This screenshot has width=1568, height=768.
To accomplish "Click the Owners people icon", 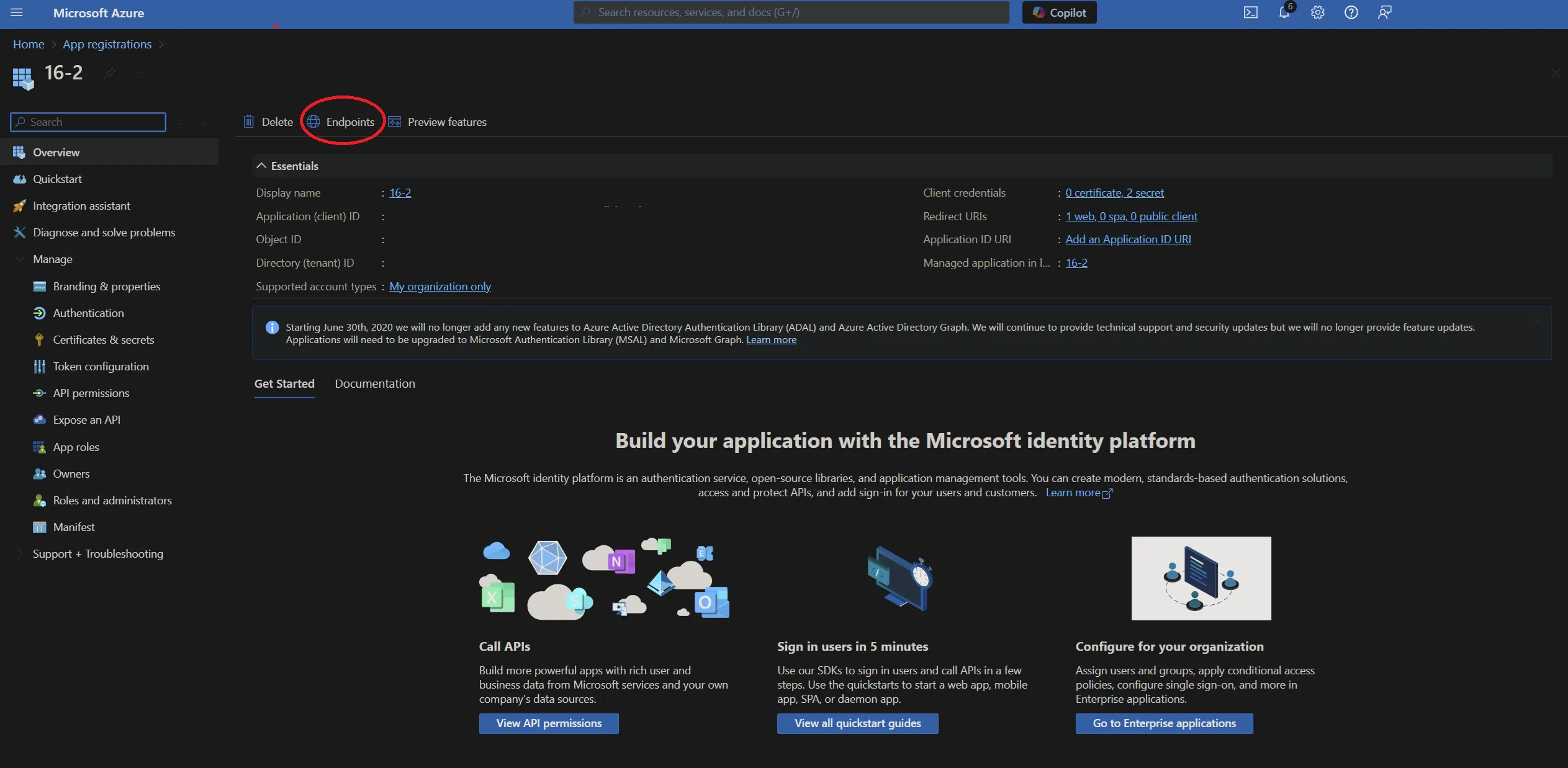I will coord(39,474).
